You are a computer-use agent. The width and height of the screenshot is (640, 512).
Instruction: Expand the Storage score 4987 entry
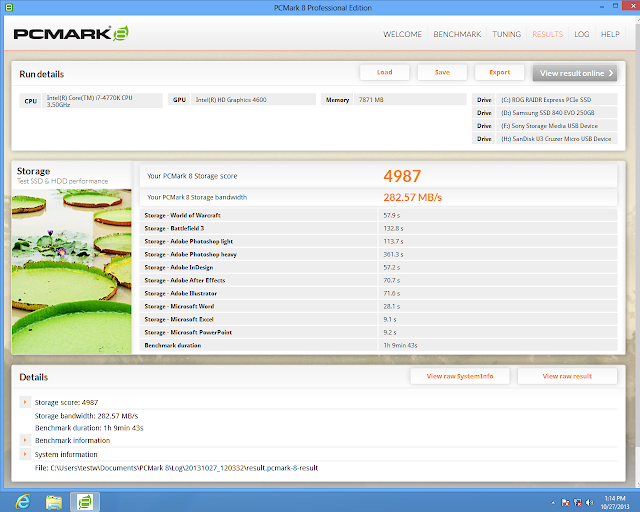tap(25, 402)
